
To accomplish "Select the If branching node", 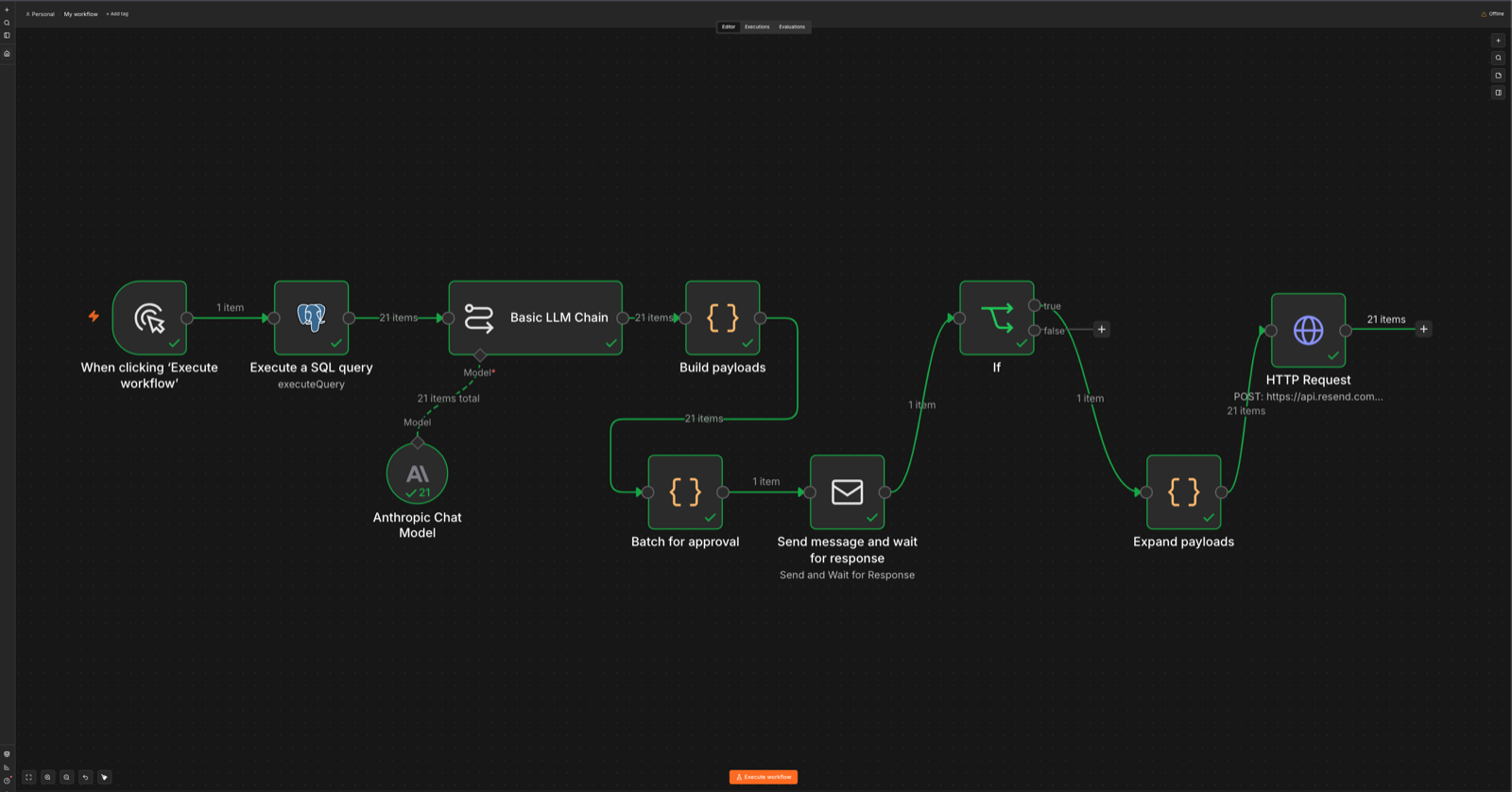I will click(x=997, y=318).
